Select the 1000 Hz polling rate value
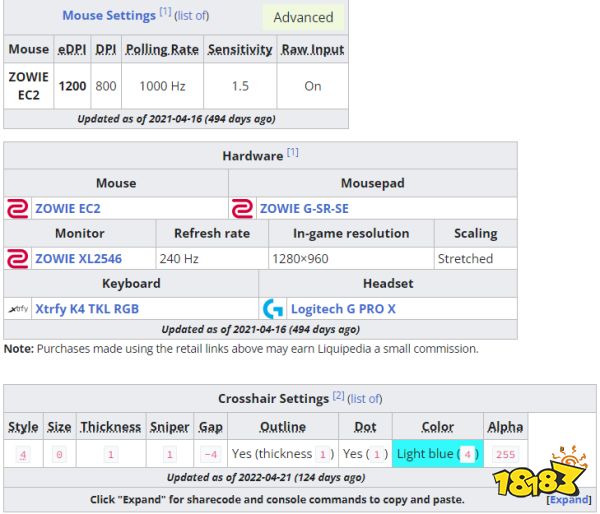Screen dimensions: 600x514 pyautogui.click(x=162, y=86)
